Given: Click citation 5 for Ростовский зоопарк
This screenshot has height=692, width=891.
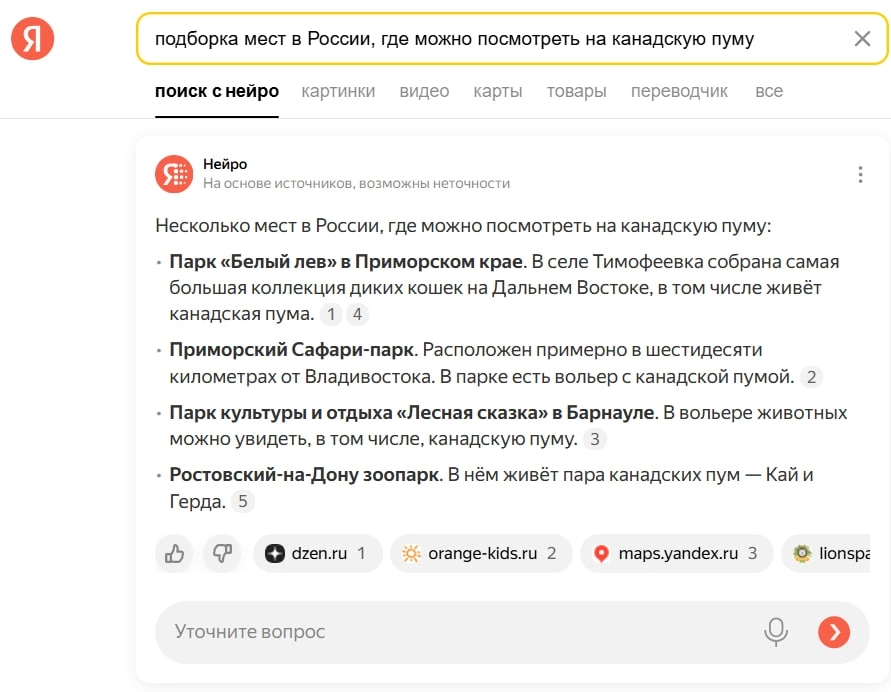Looking at the screenshot, I should pos(243,502).
